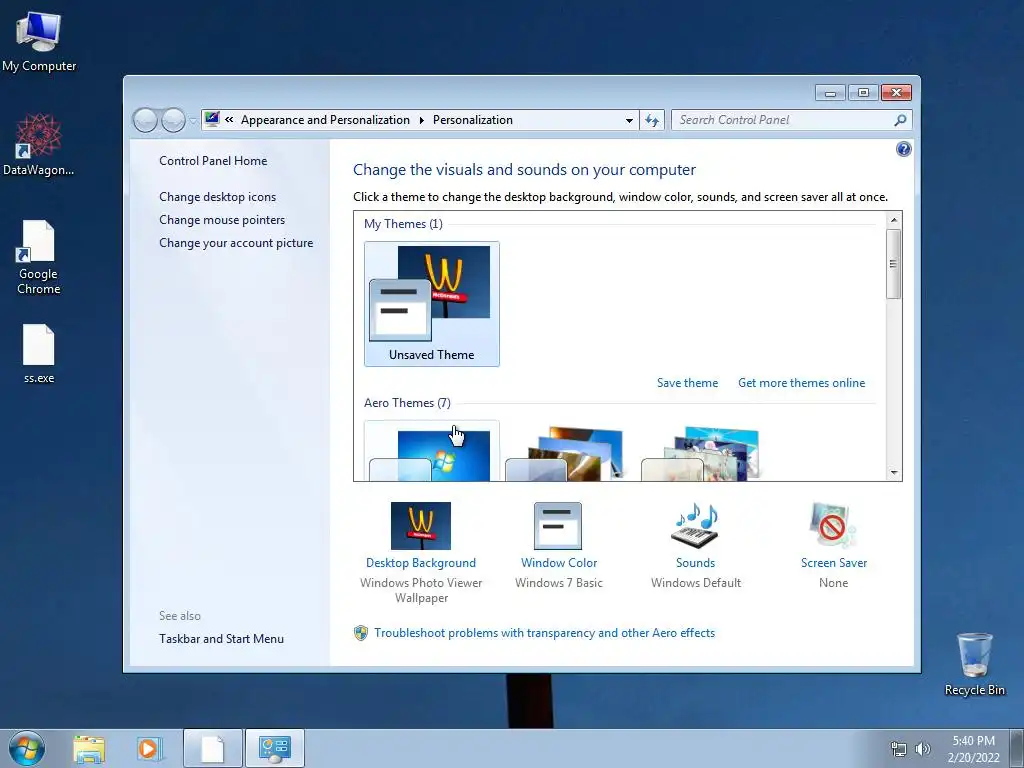Select the Characters Aero theme thumbnail

pos(701,454)
